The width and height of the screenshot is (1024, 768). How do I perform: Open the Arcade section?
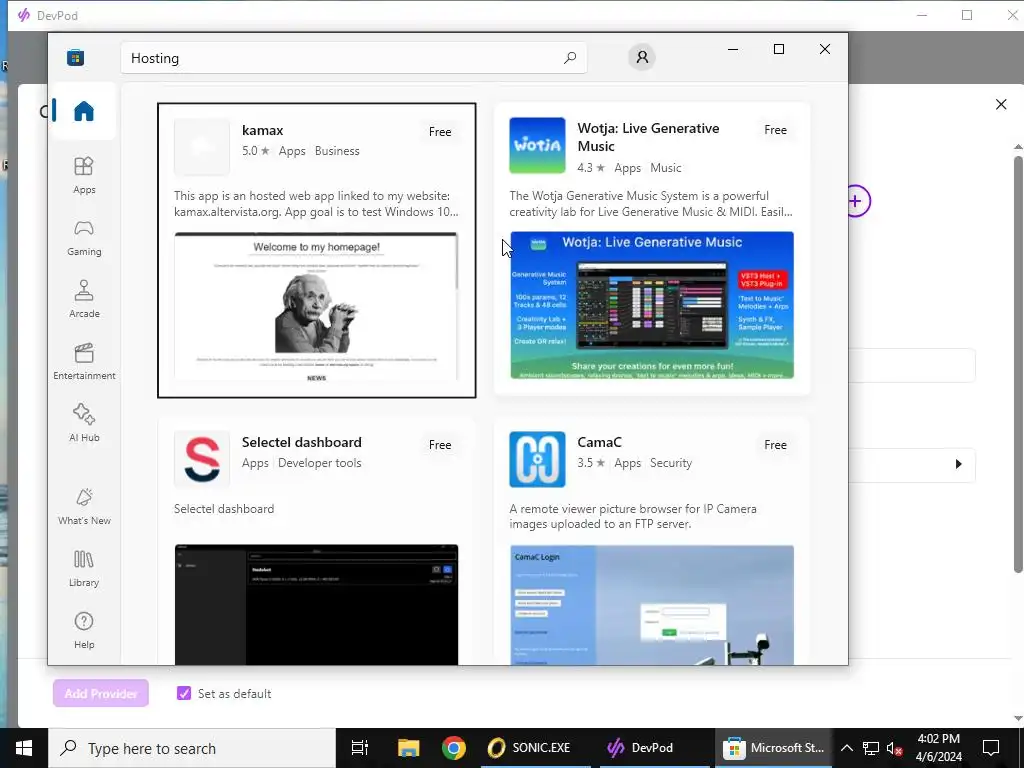(84, 299)
